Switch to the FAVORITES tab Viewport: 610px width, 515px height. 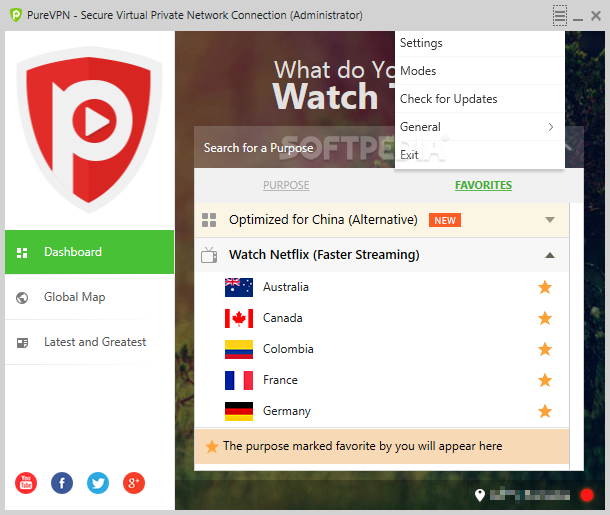pyautogui.click(x=484, y=185)
